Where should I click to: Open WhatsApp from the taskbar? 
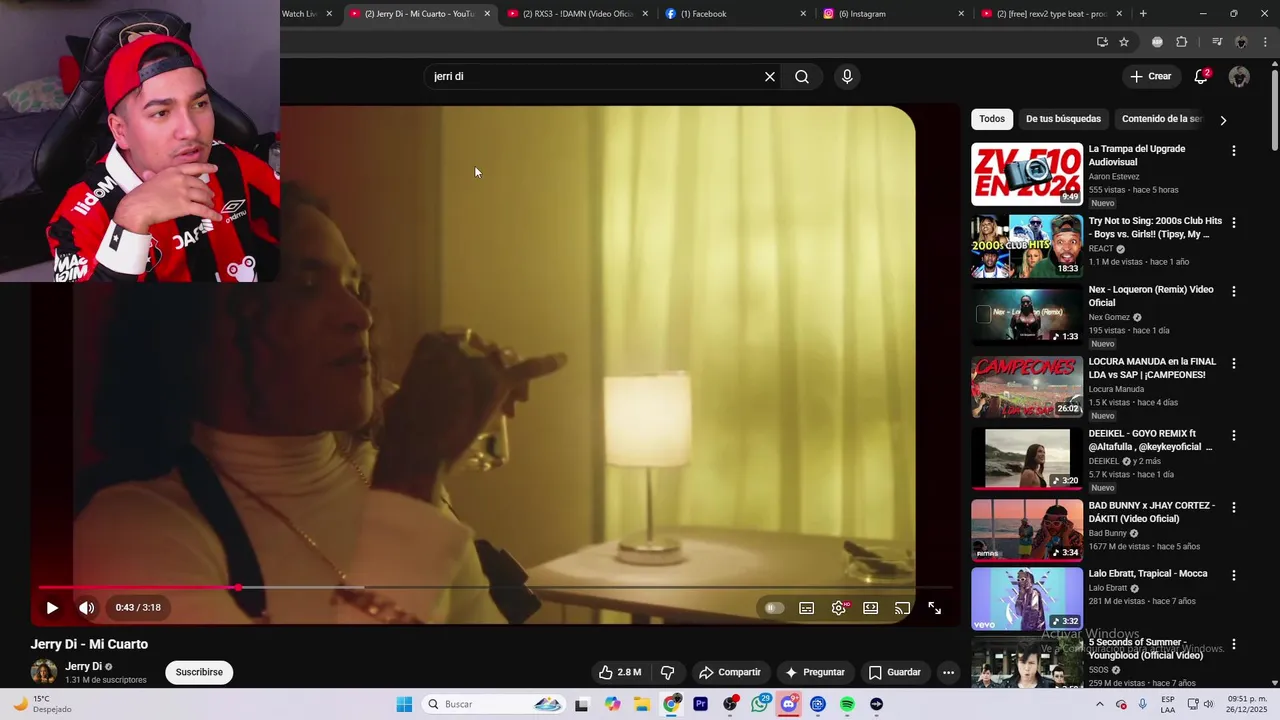click(760, 704)
